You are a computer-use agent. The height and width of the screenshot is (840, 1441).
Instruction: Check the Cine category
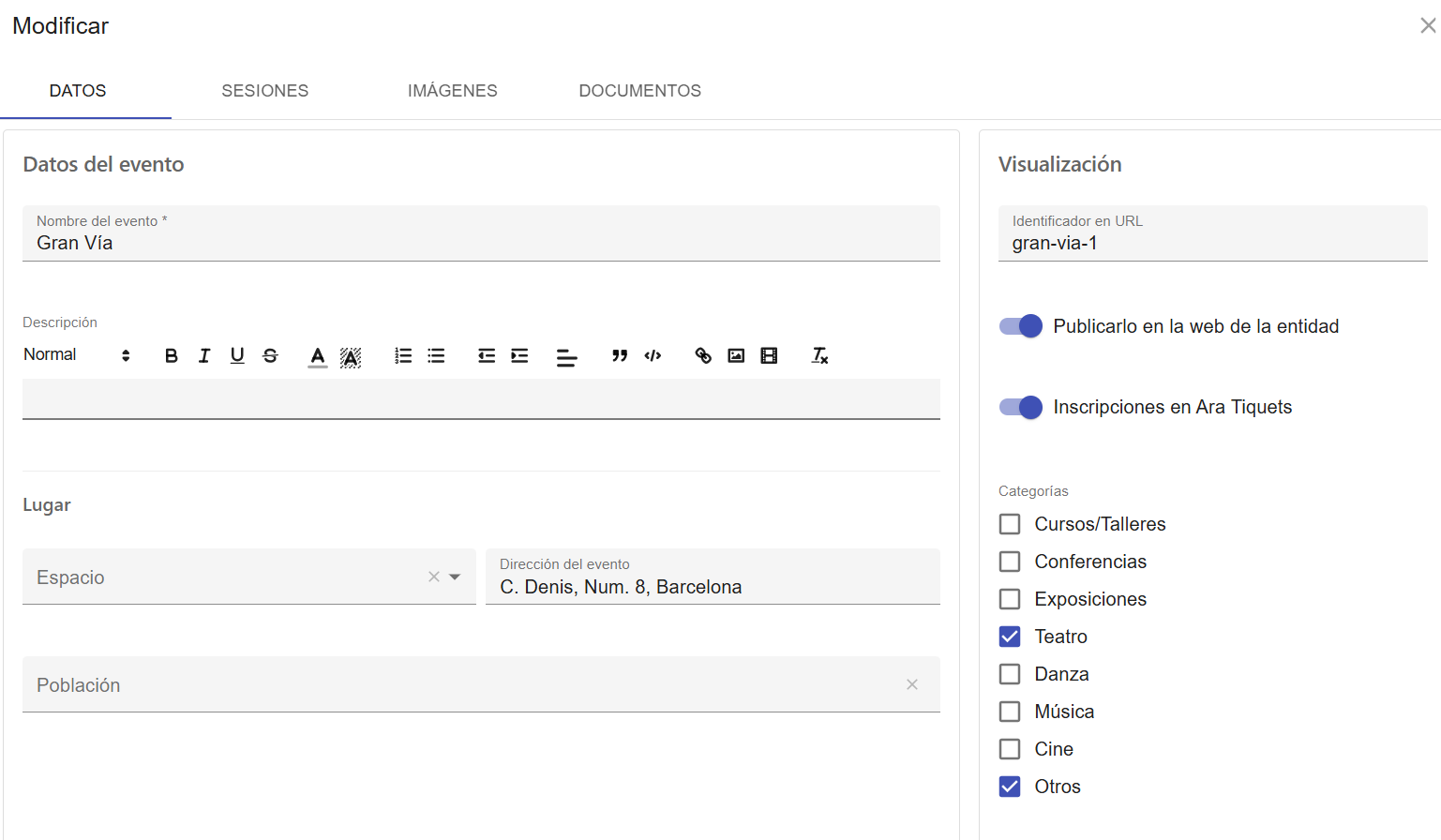point(1010,749)
